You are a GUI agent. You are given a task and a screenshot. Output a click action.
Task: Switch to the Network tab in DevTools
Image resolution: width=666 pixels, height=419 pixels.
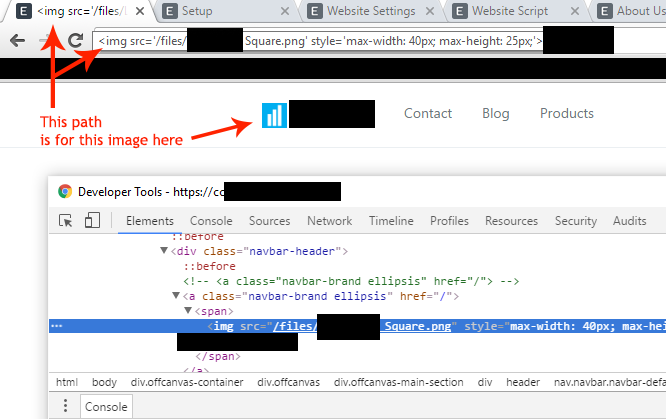(329, 221)
